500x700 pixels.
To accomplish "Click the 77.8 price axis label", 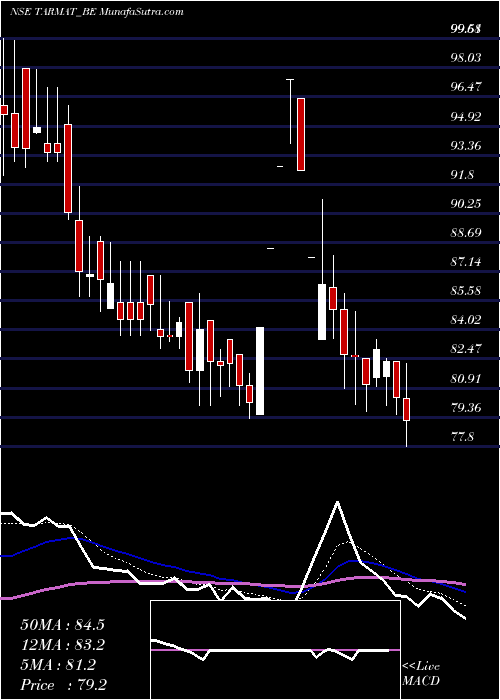I will pos(462,437).
